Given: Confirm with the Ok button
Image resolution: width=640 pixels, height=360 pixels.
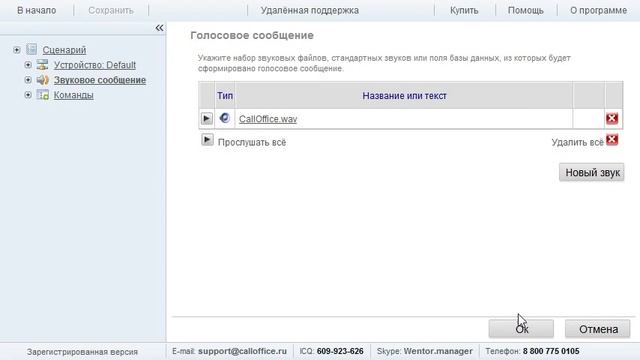Looking at the screenshot, I should [x=521, y=329].
